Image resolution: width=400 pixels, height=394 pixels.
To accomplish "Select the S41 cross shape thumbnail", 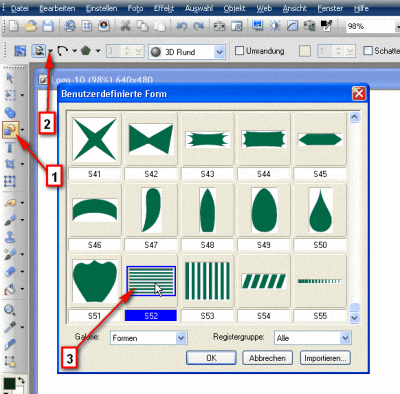I will pyautogui.click(x=95, y=139).
